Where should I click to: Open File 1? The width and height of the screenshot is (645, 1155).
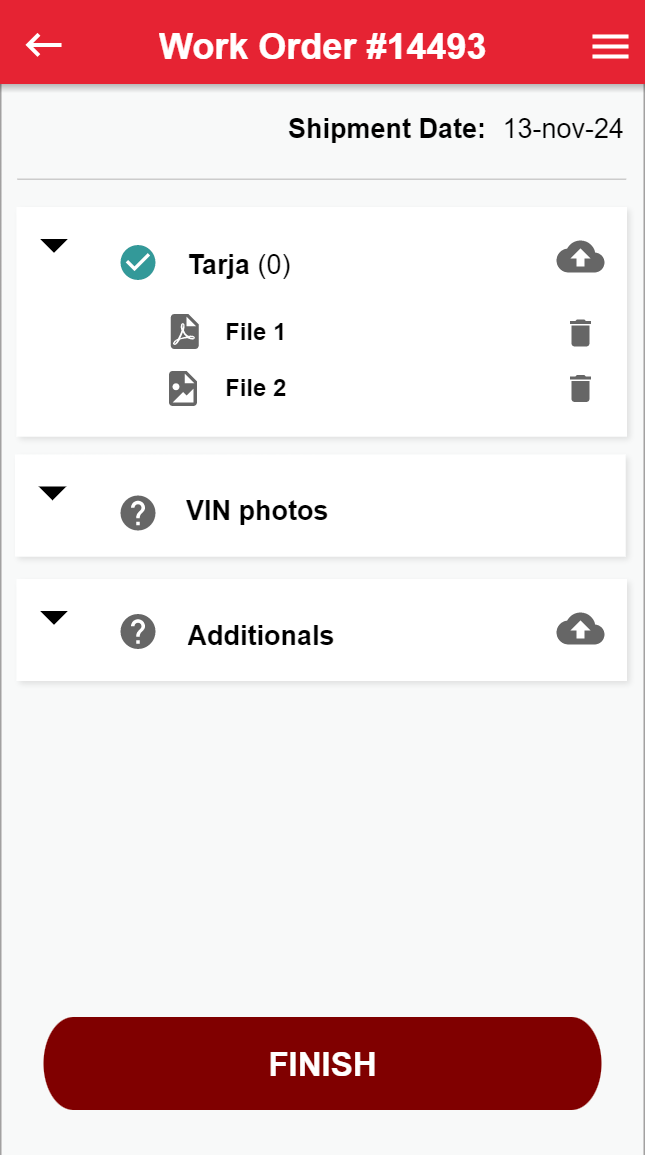point(255,332)
